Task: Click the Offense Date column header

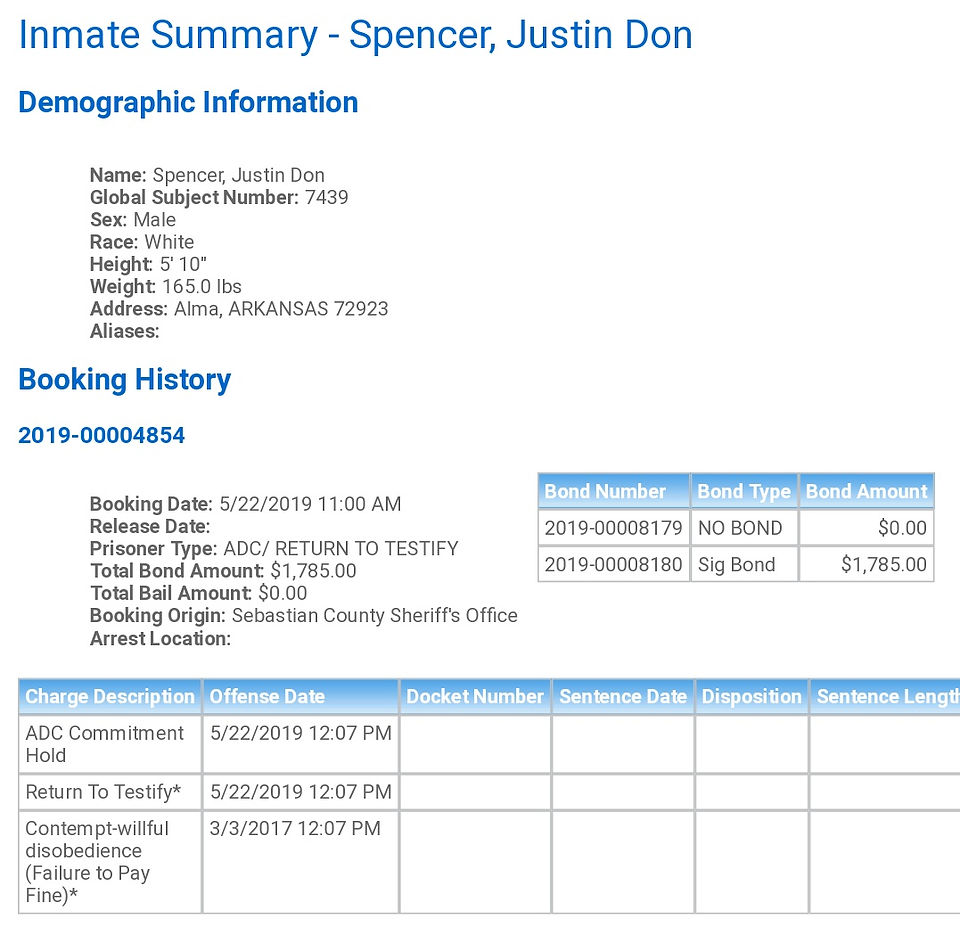Action: click(x=301, y=697)
